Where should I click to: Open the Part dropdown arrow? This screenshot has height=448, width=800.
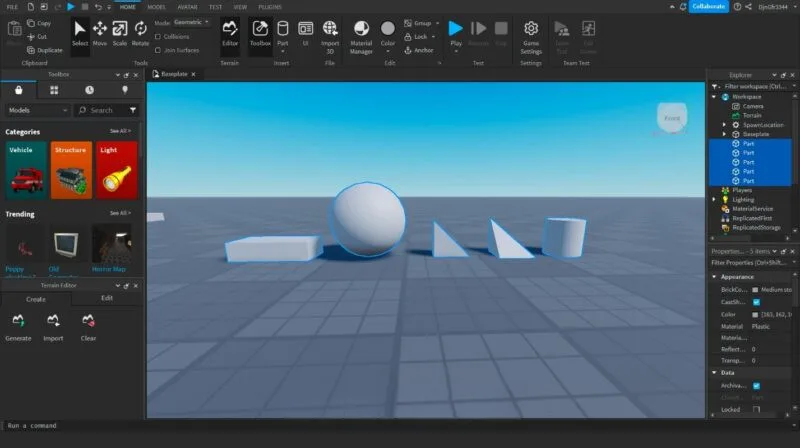pyautogui.click(x=283, y=52)
